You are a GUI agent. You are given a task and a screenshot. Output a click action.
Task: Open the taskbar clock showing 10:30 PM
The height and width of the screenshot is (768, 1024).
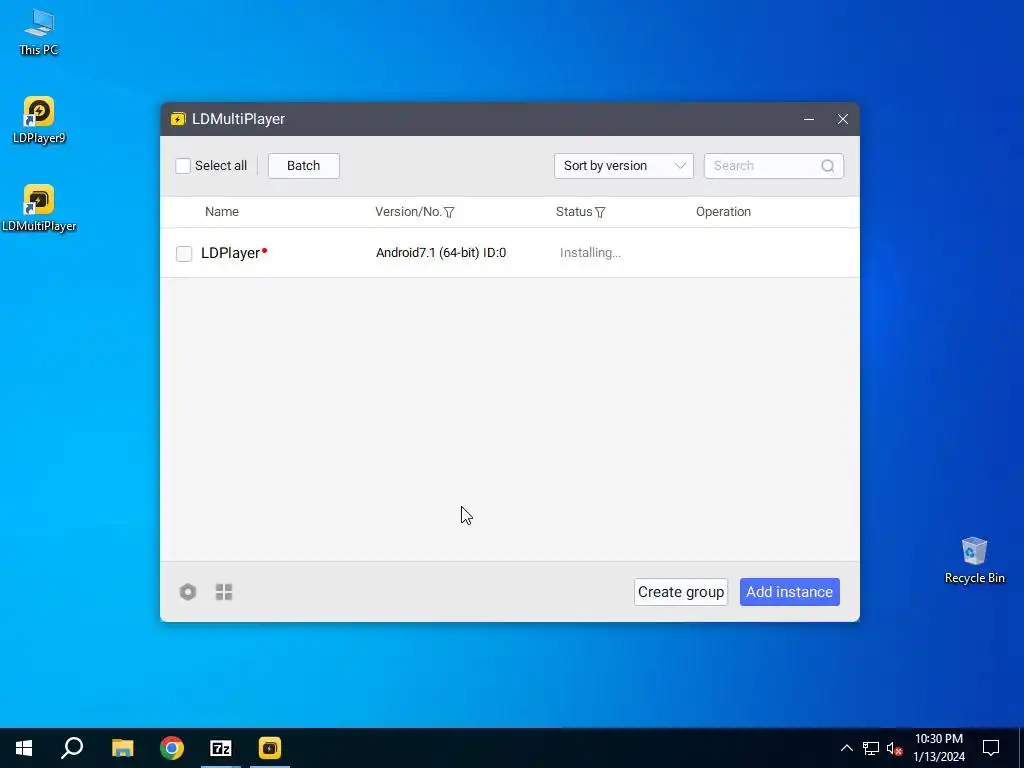tap(939, 748)
